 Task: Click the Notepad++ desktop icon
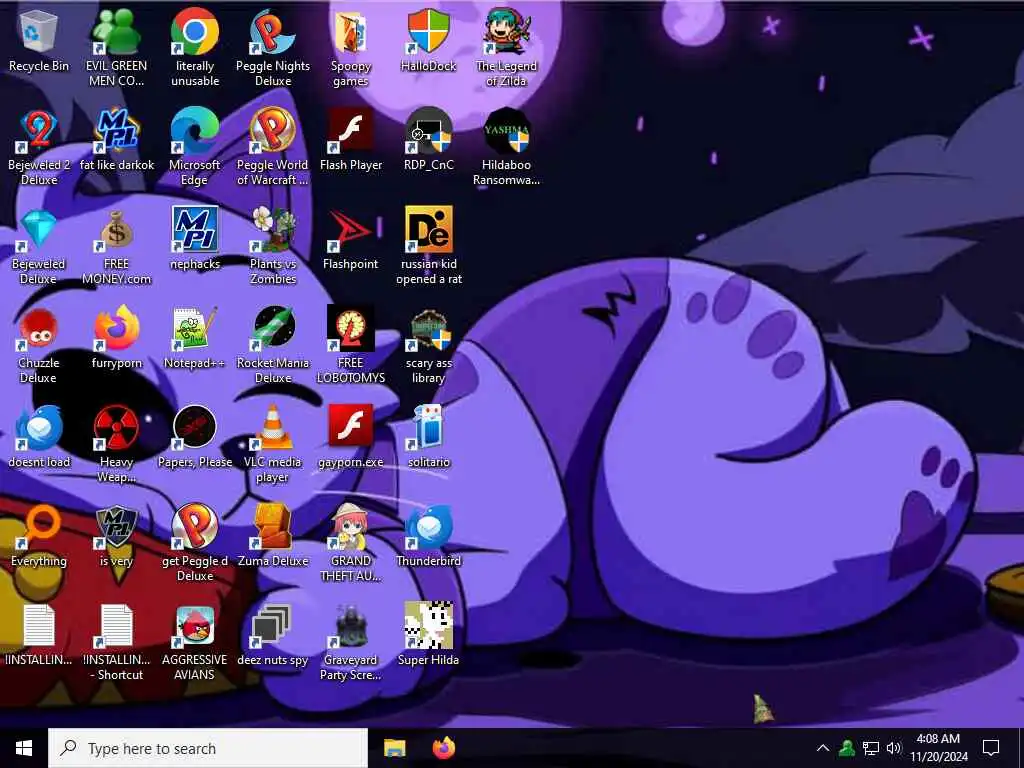[195, 329]
